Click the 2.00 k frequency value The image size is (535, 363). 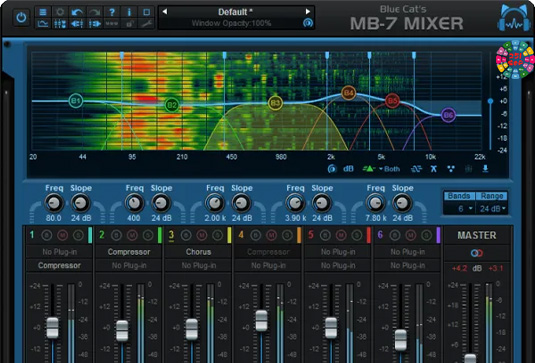[x=215, y=218]
